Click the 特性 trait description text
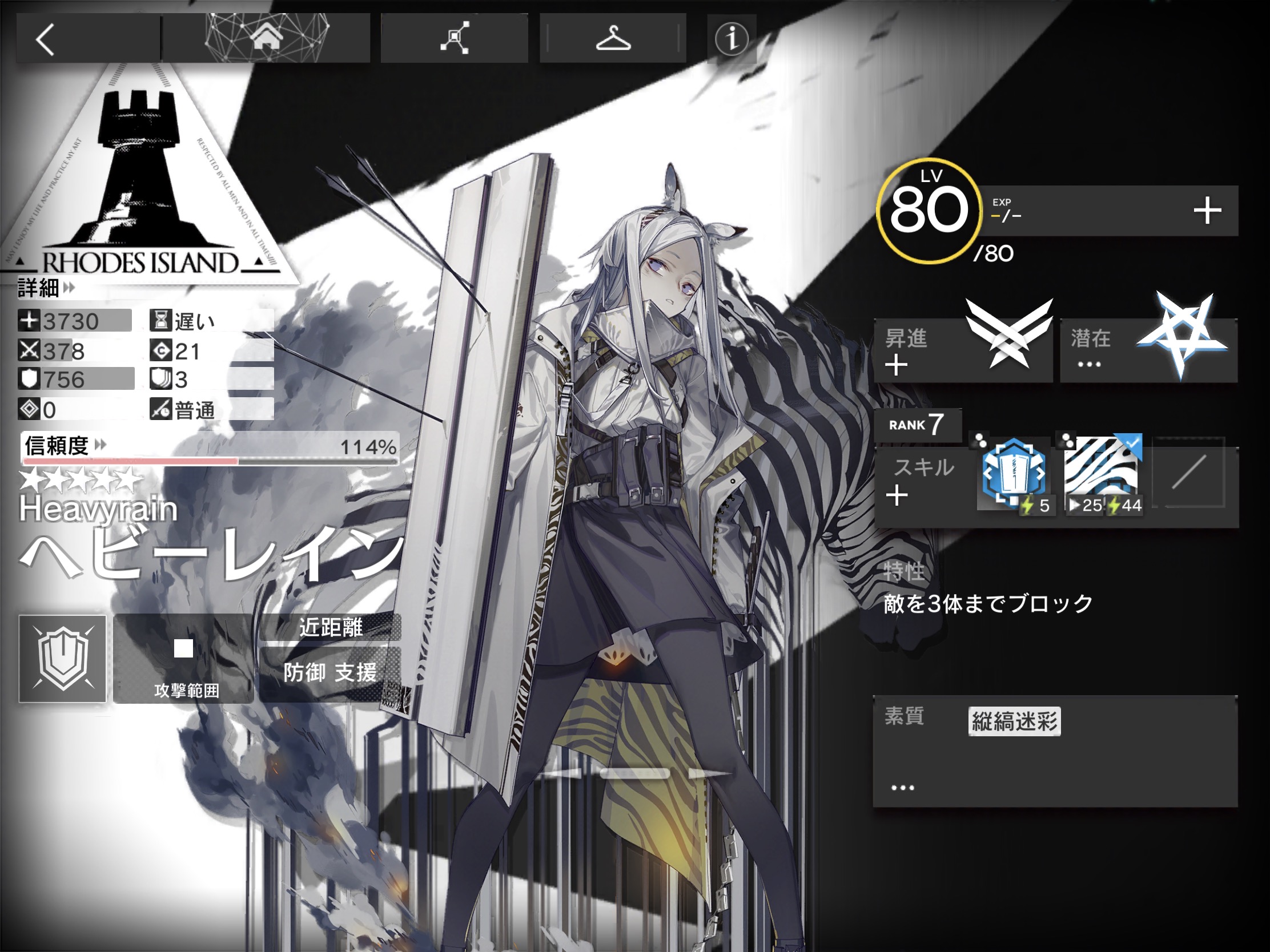The width and height of the screenshot is (1270, 952). click(x=987, y=604)
